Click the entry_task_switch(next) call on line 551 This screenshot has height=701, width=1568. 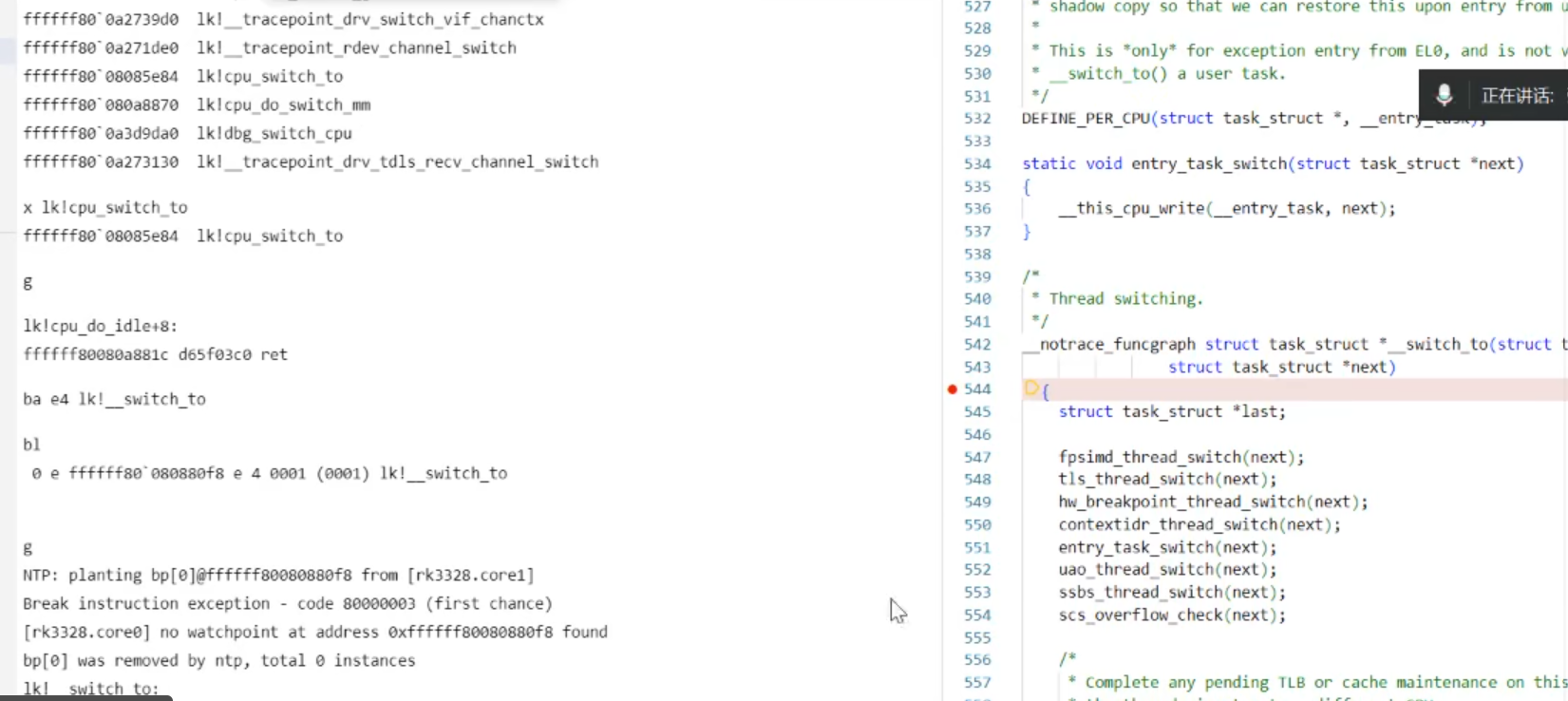(x=1167, y=548)
